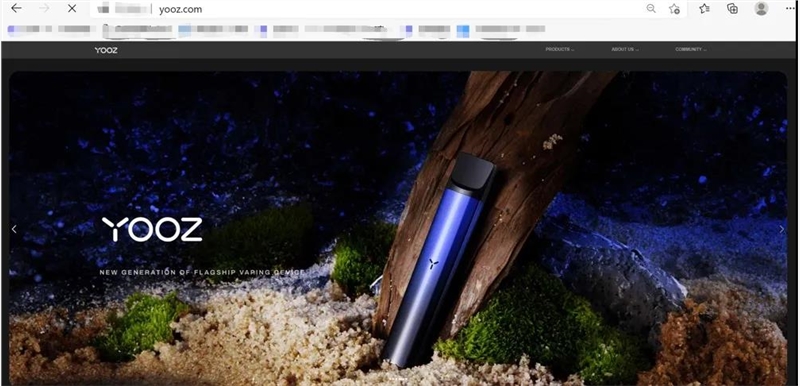Go back using the browser back arrow
This screenshot has width=800, height=386.
click(16, 8)
